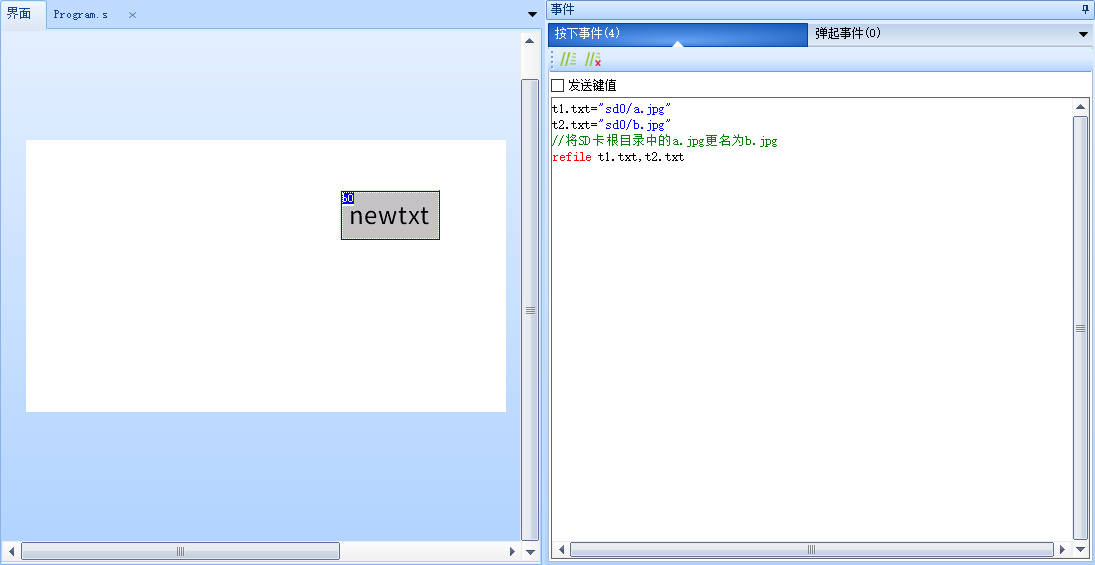Click the uncomment lines icon with red X
The width and height of the screenshot is (1095, 565).
coord(593,60)
